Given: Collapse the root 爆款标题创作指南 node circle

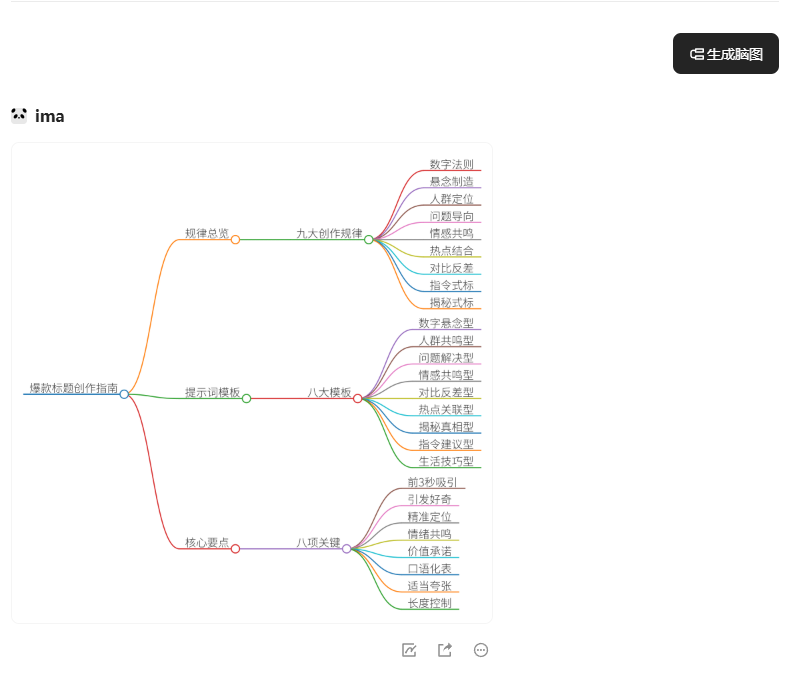Looking at the screenshot, I should 124,394.
